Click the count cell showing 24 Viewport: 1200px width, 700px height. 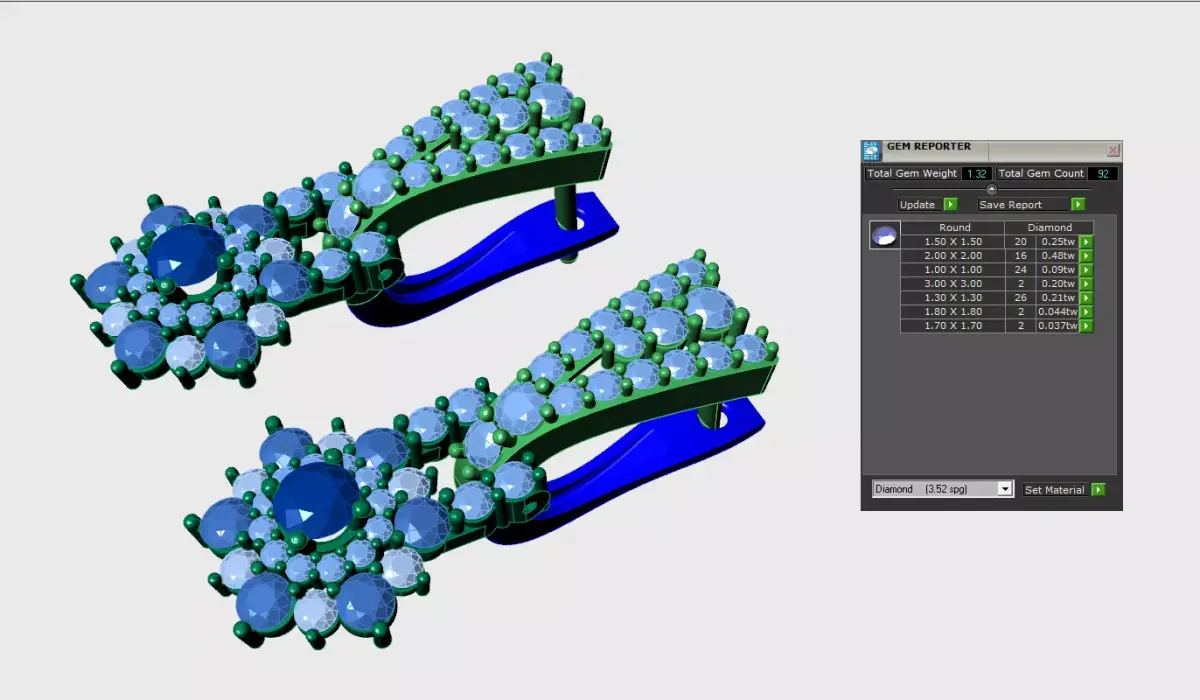click(1021, 269)
